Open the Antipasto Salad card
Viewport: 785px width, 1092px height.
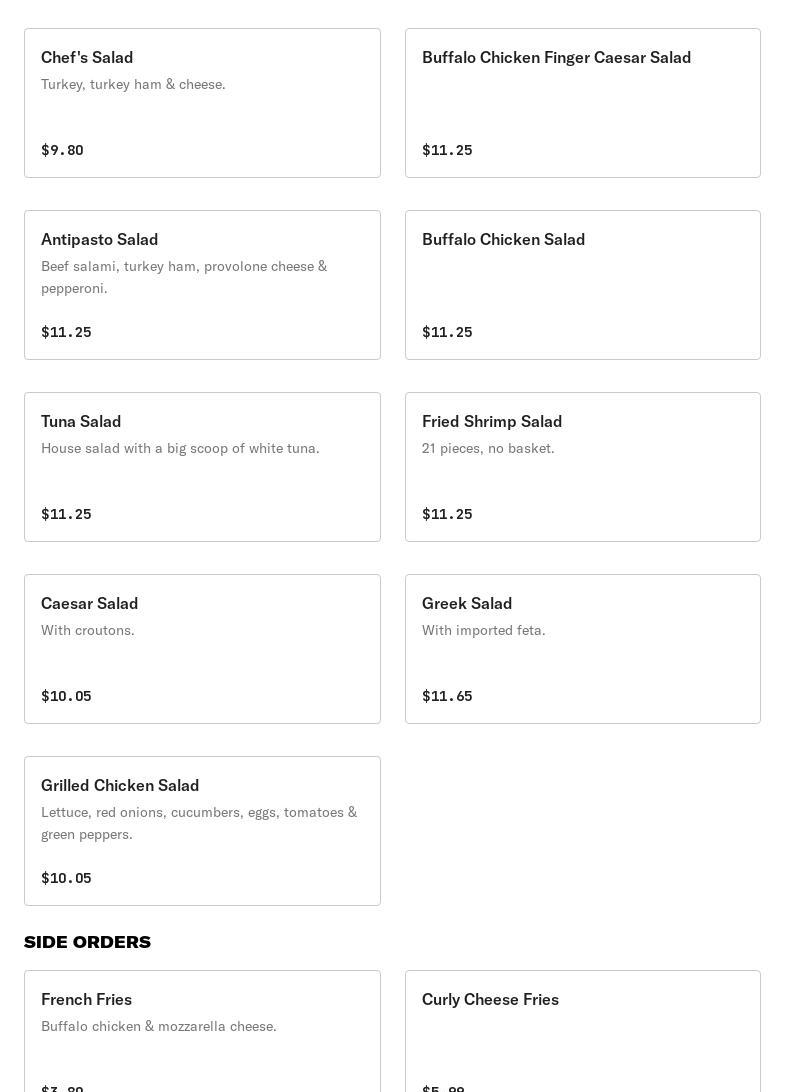[202, 285]
